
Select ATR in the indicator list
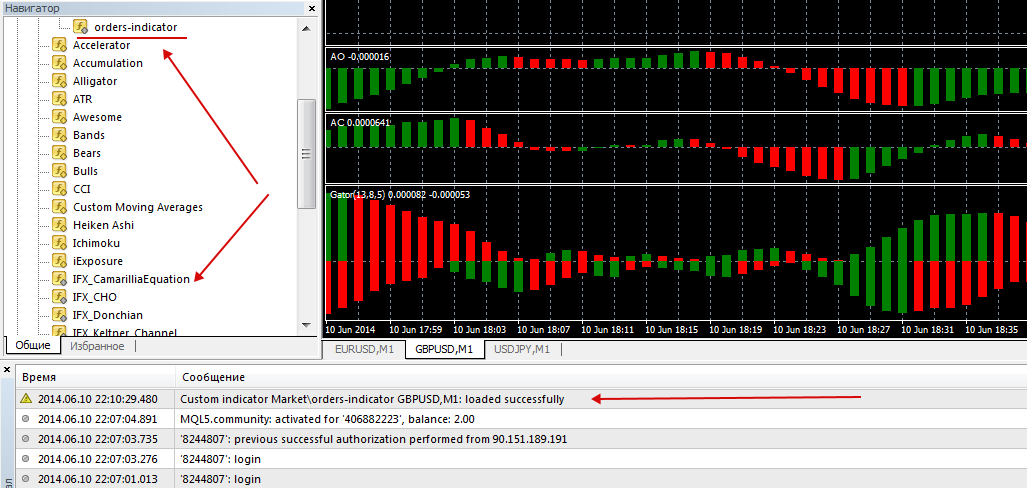[83, 100]
